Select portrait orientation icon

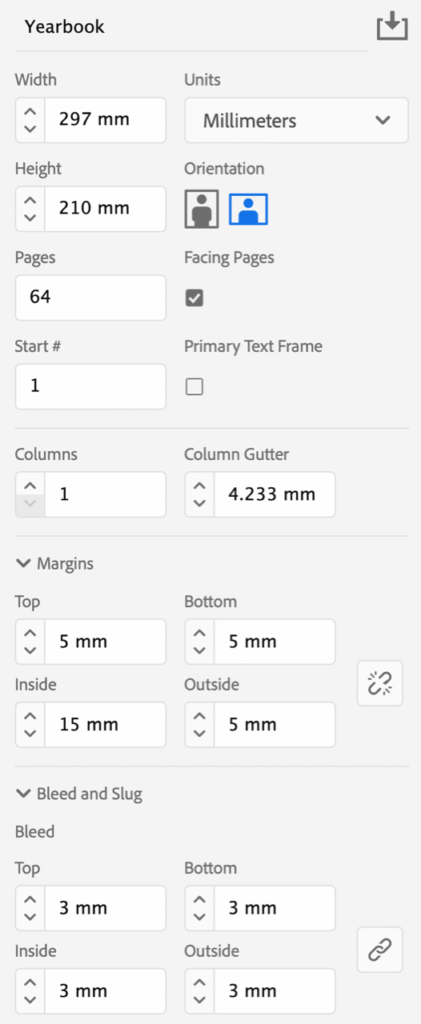coord(202,209)
